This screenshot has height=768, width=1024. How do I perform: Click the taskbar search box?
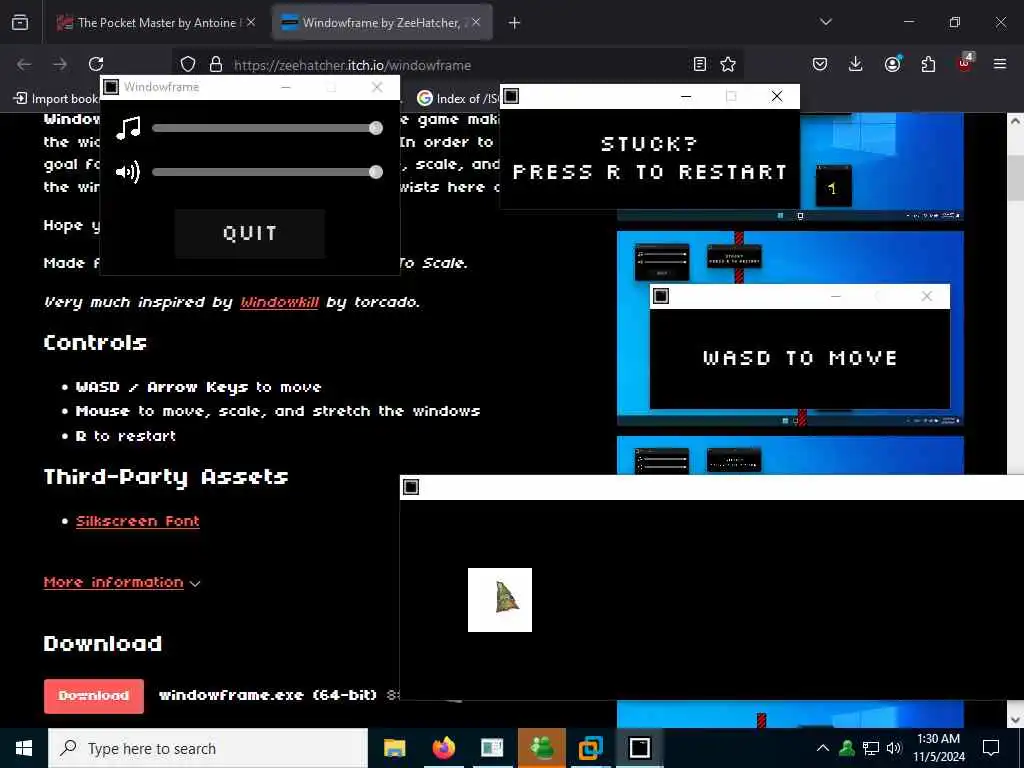(208, 748)
